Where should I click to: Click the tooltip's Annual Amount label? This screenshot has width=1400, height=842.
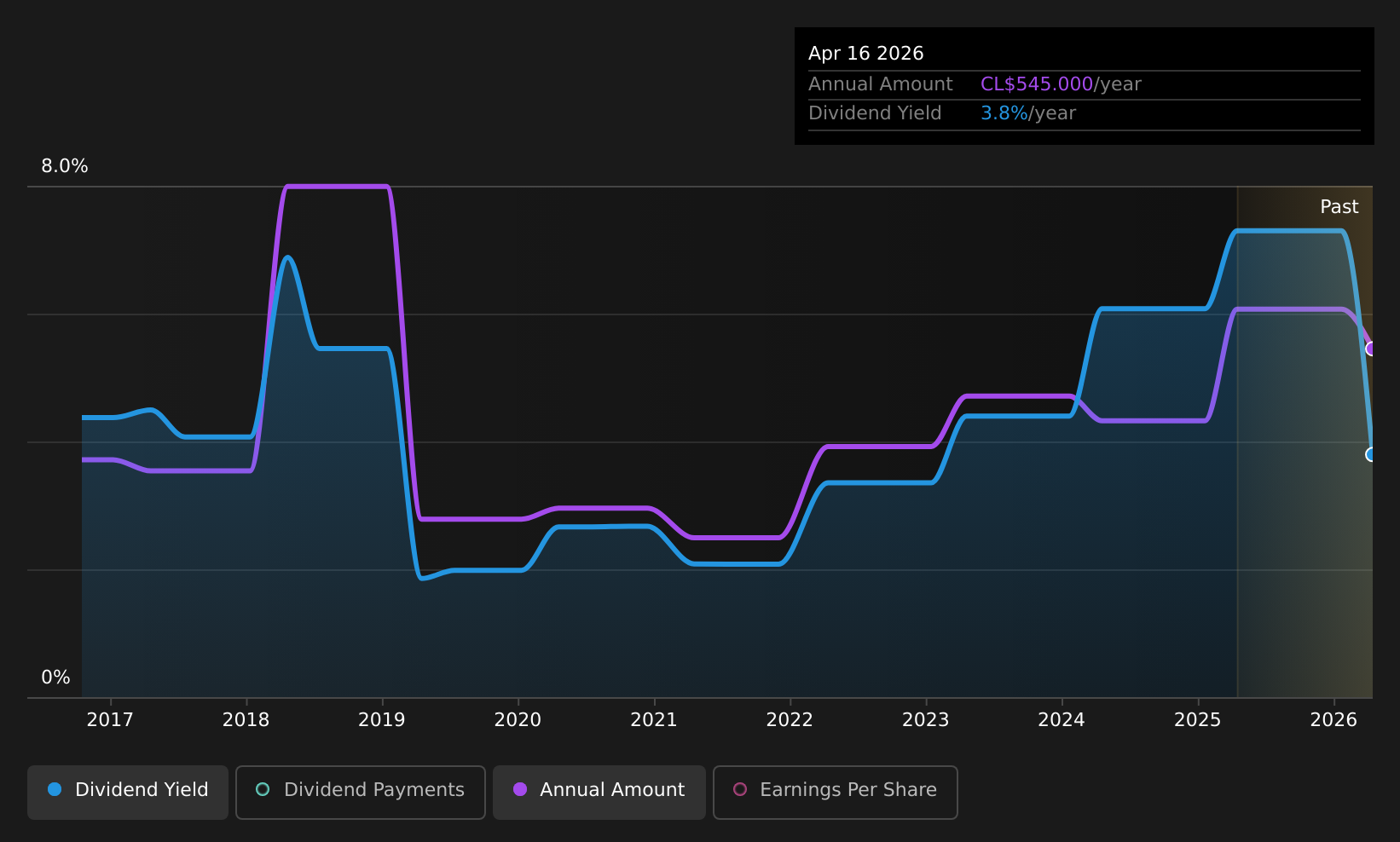pyautogui.click(x=881, y=84)
